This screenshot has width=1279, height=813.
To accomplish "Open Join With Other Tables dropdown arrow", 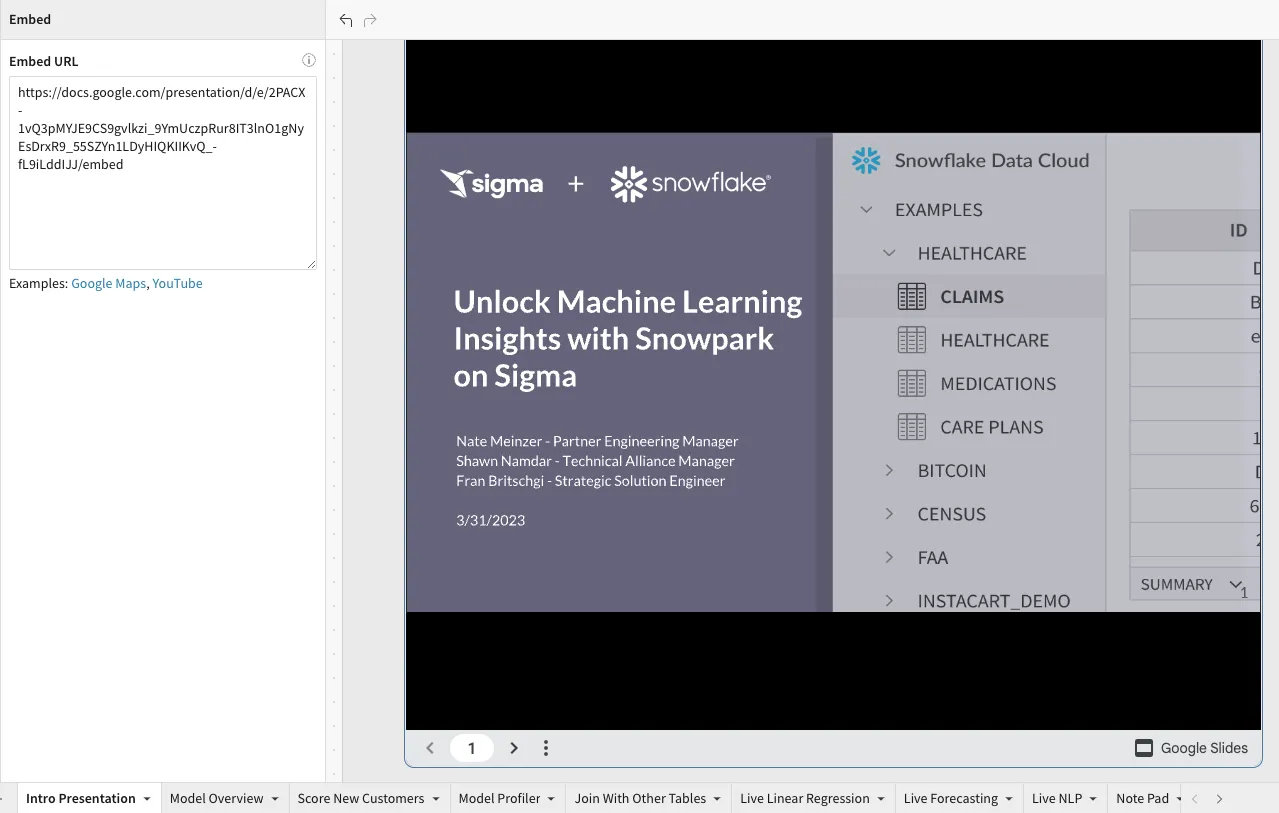I will tap(717, 799).
